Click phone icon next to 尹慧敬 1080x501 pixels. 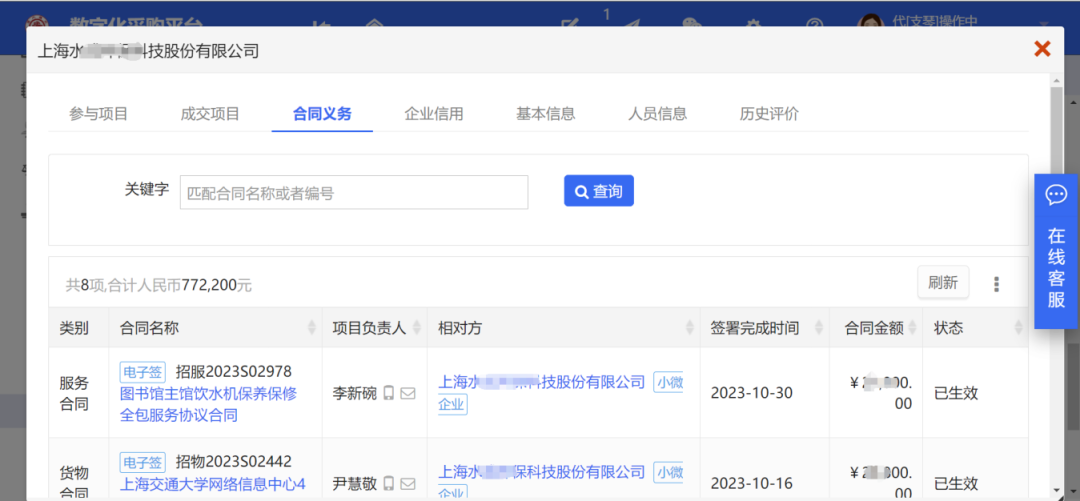point(388,483)
